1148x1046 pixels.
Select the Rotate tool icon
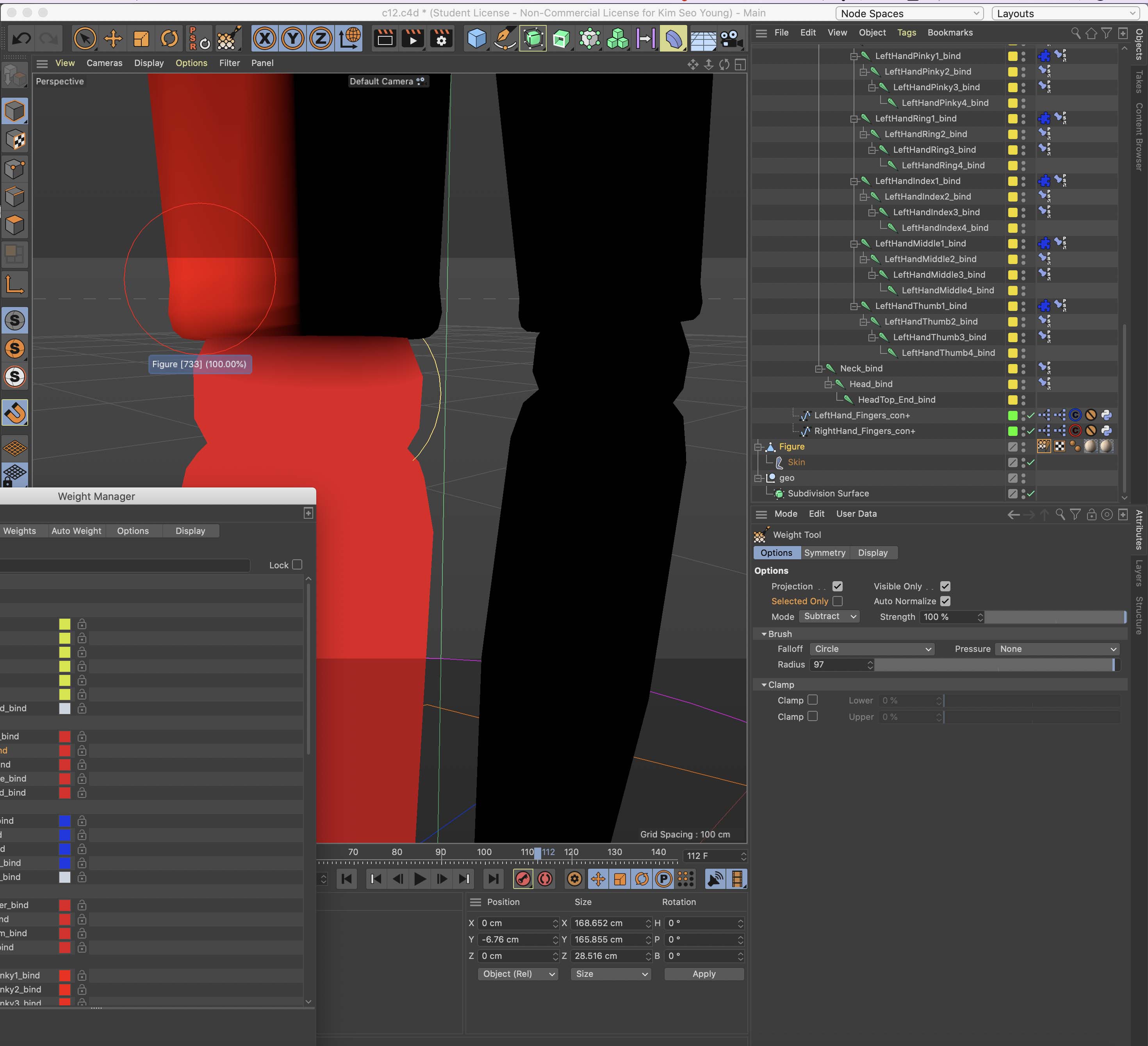[169, 39]
